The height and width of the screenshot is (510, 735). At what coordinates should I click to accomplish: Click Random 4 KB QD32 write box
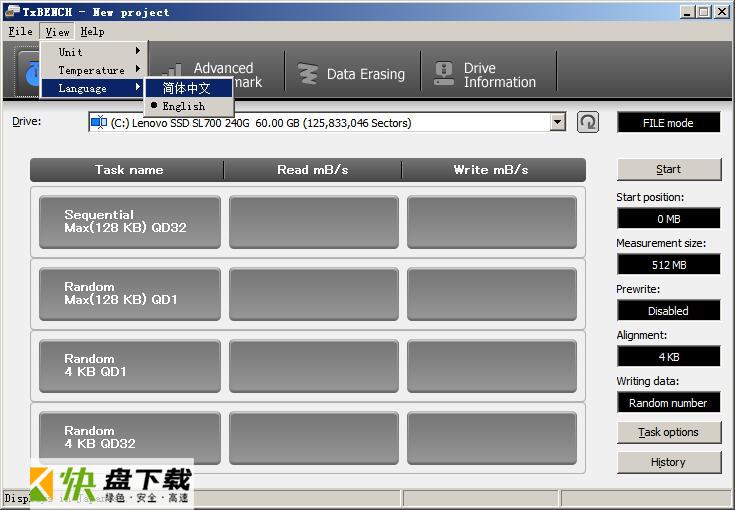[492, 438]
